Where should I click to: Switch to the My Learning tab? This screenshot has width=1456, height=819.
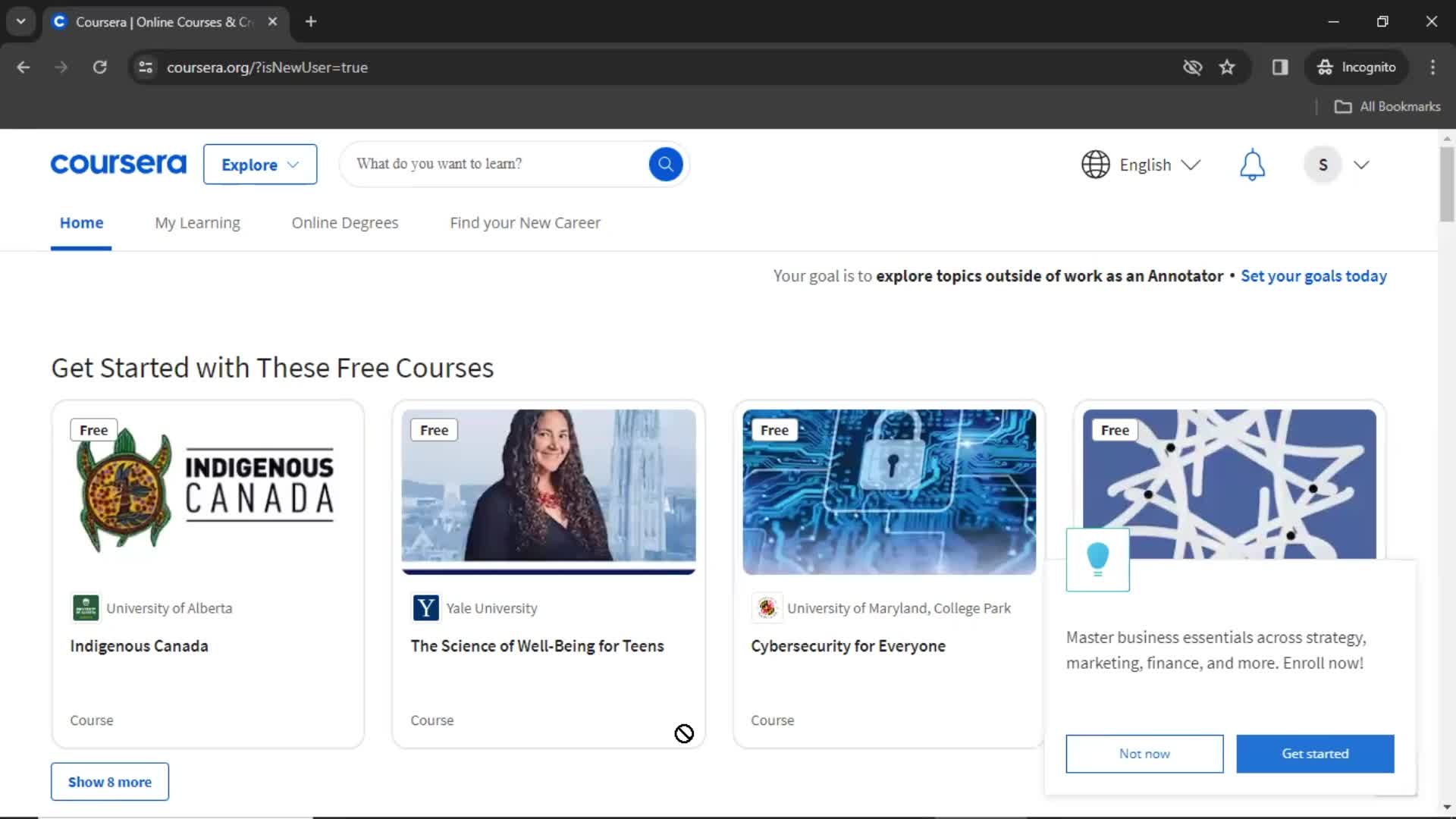(197, 222)
